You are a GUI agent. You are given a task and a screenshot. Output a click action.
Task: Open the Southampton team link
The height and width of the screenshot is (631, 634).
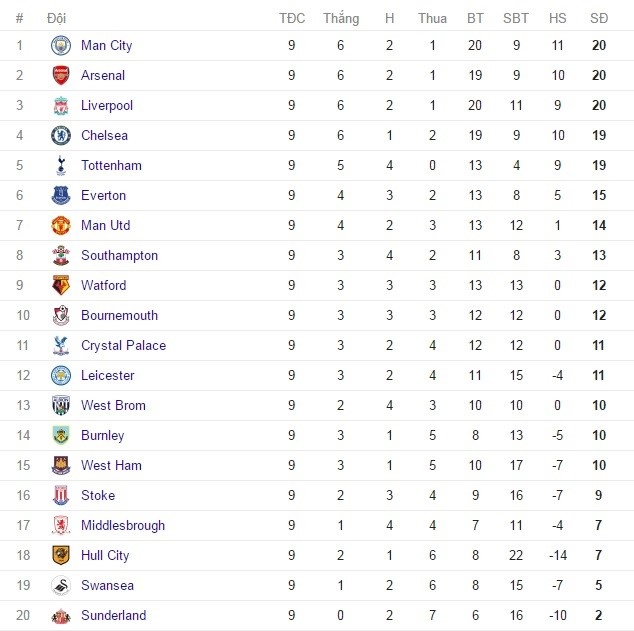(119, 256)
